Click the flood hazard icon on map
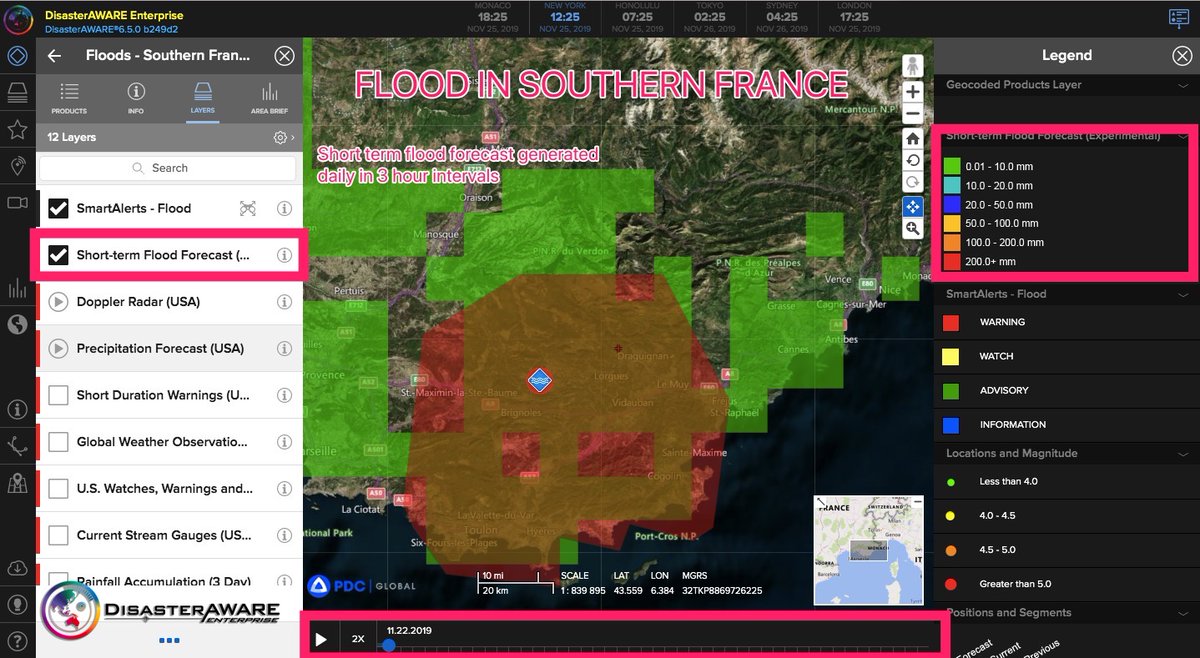Image resolution: width=1200 pixels, height=658 pixels. [540, 379]
